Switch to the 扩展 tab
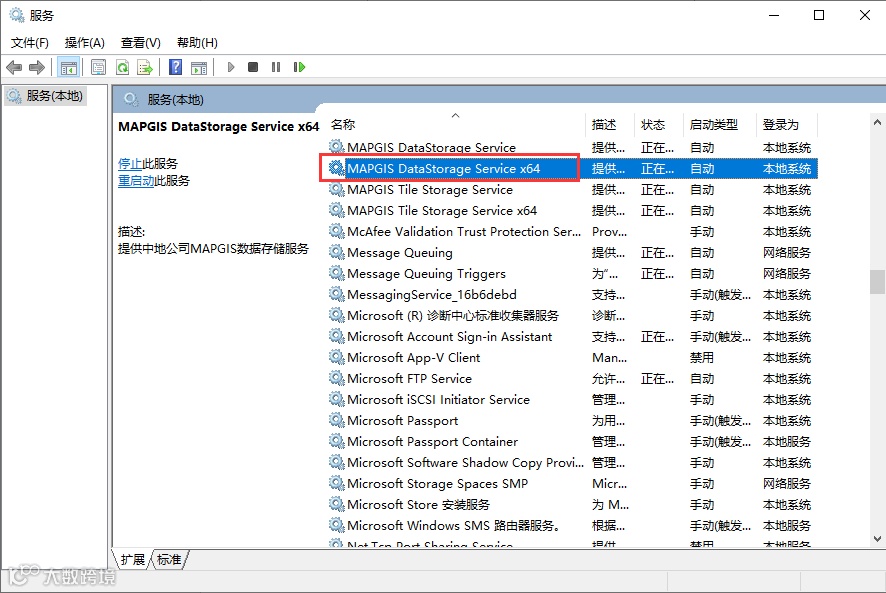 [x=133, y=560]
